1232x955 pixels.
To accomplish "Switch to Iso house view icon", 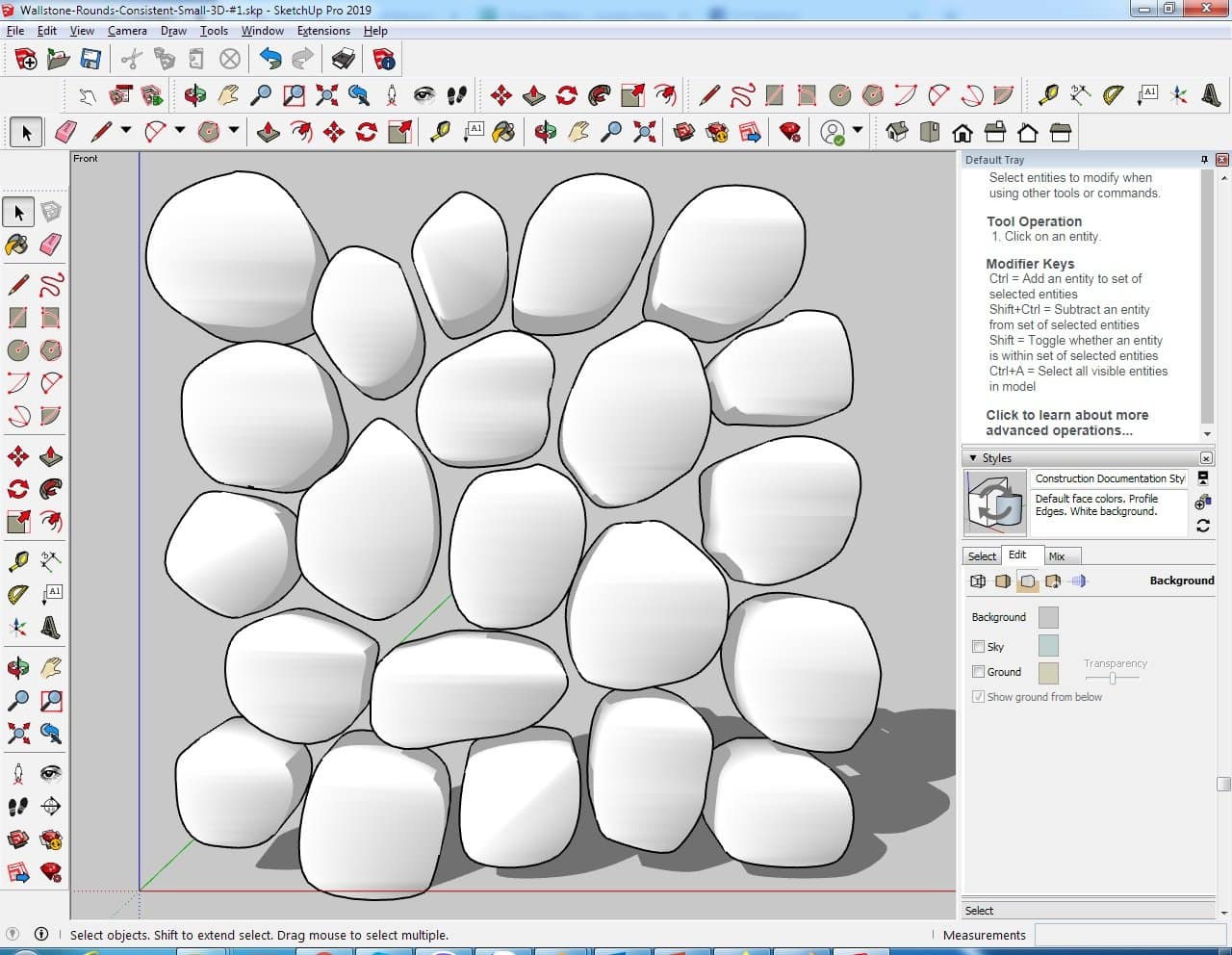I will pos(897,132).
